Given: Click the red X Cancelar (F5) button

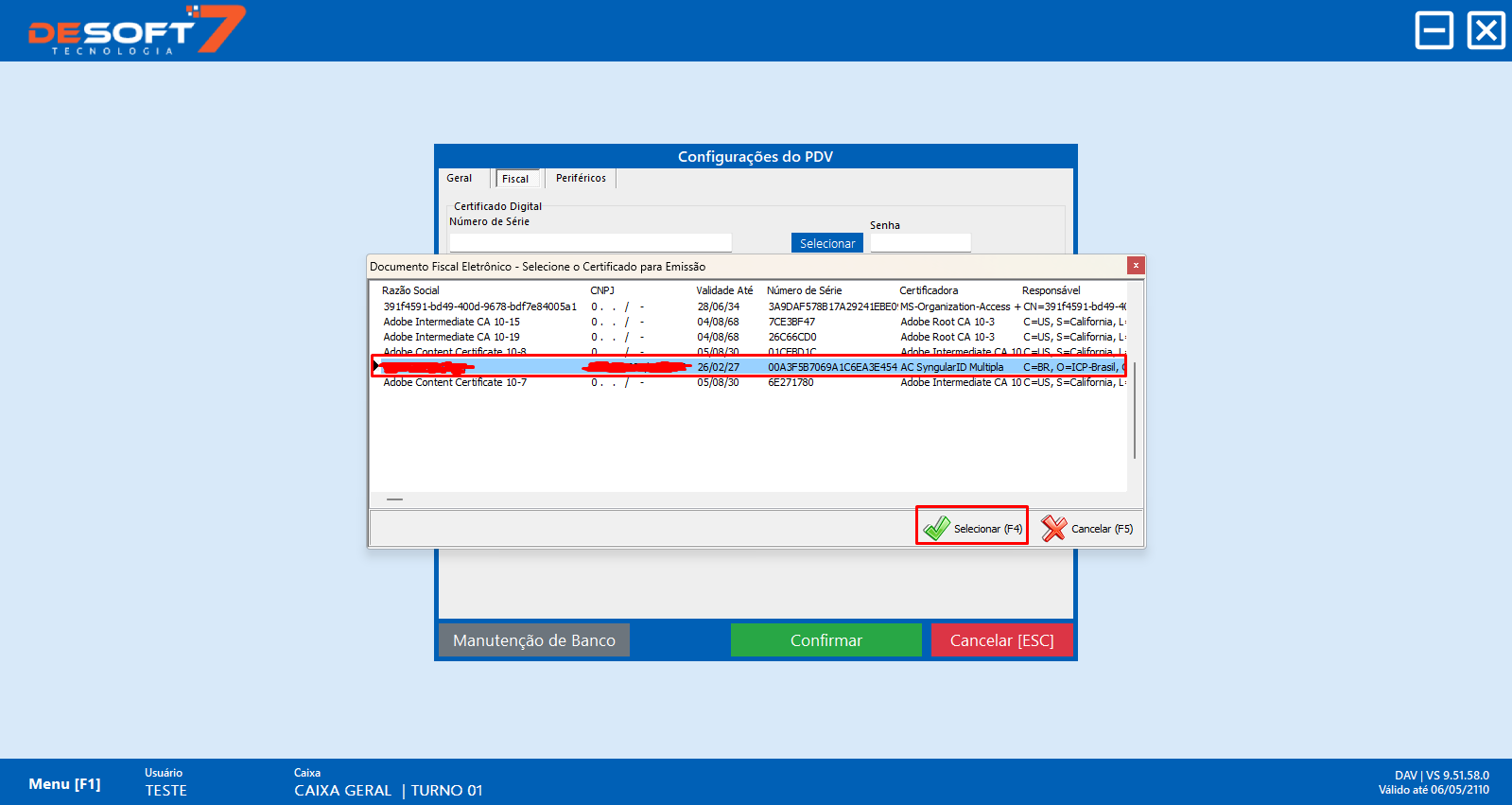Looking at the screenshot, I should pyautogui.click(x=1086, y=528).
